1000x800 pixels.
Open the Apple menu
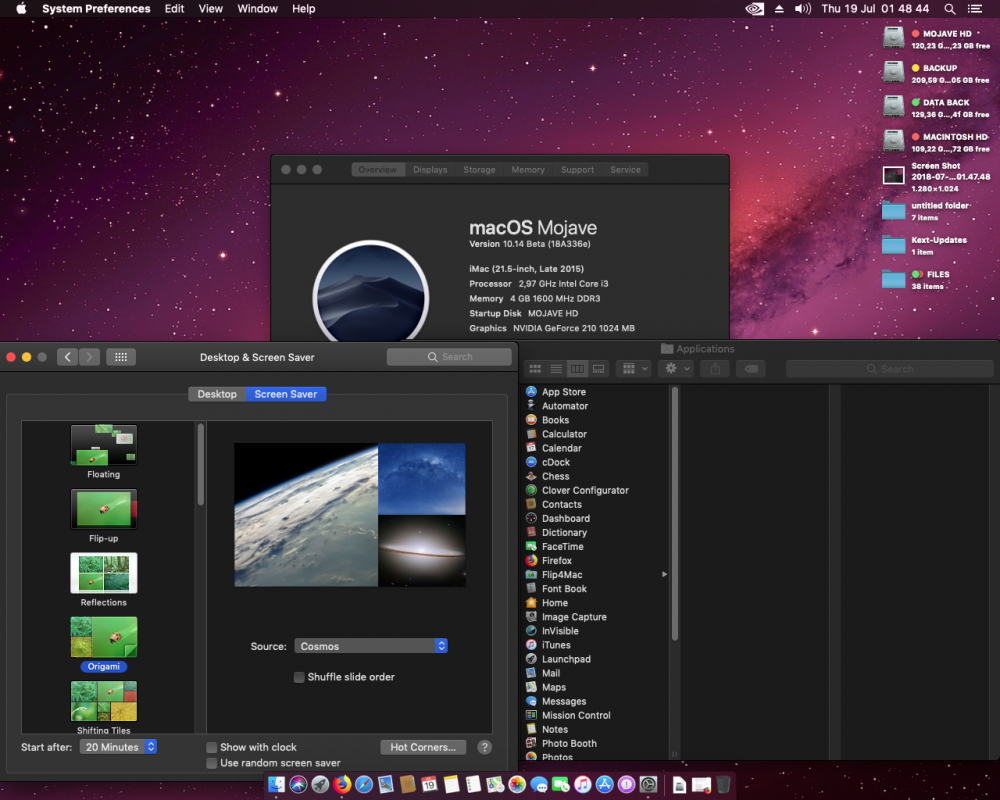(21, 9)
